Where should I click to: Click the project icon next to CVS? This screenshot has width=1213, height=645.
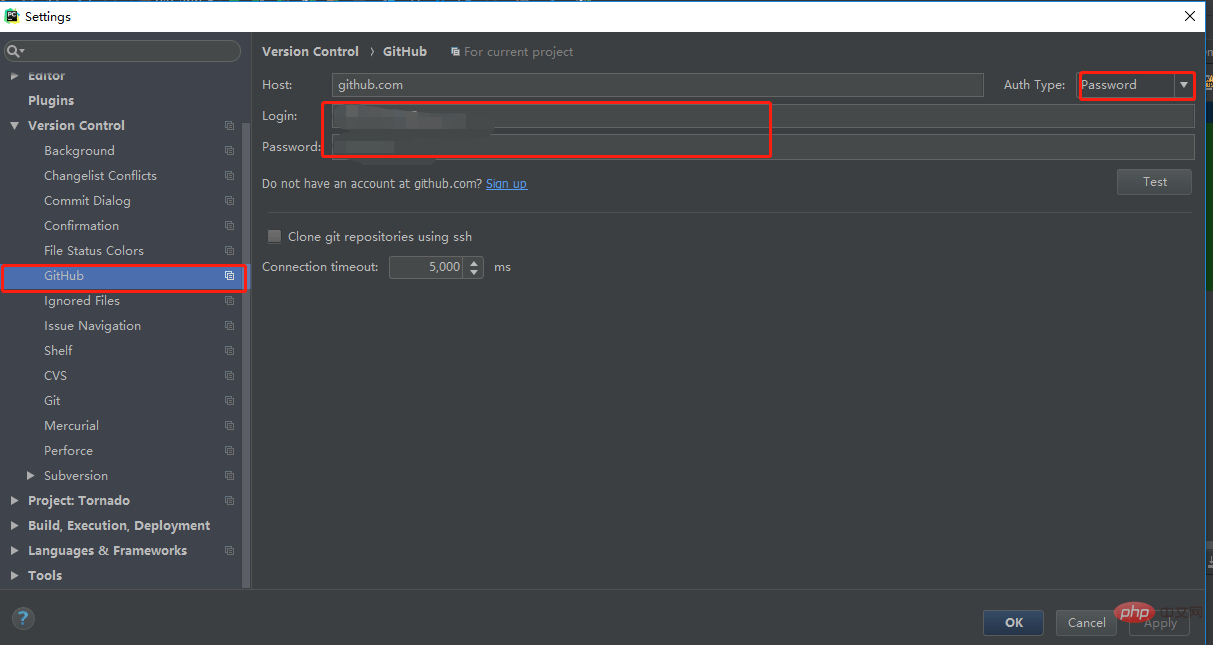point(229,376)
